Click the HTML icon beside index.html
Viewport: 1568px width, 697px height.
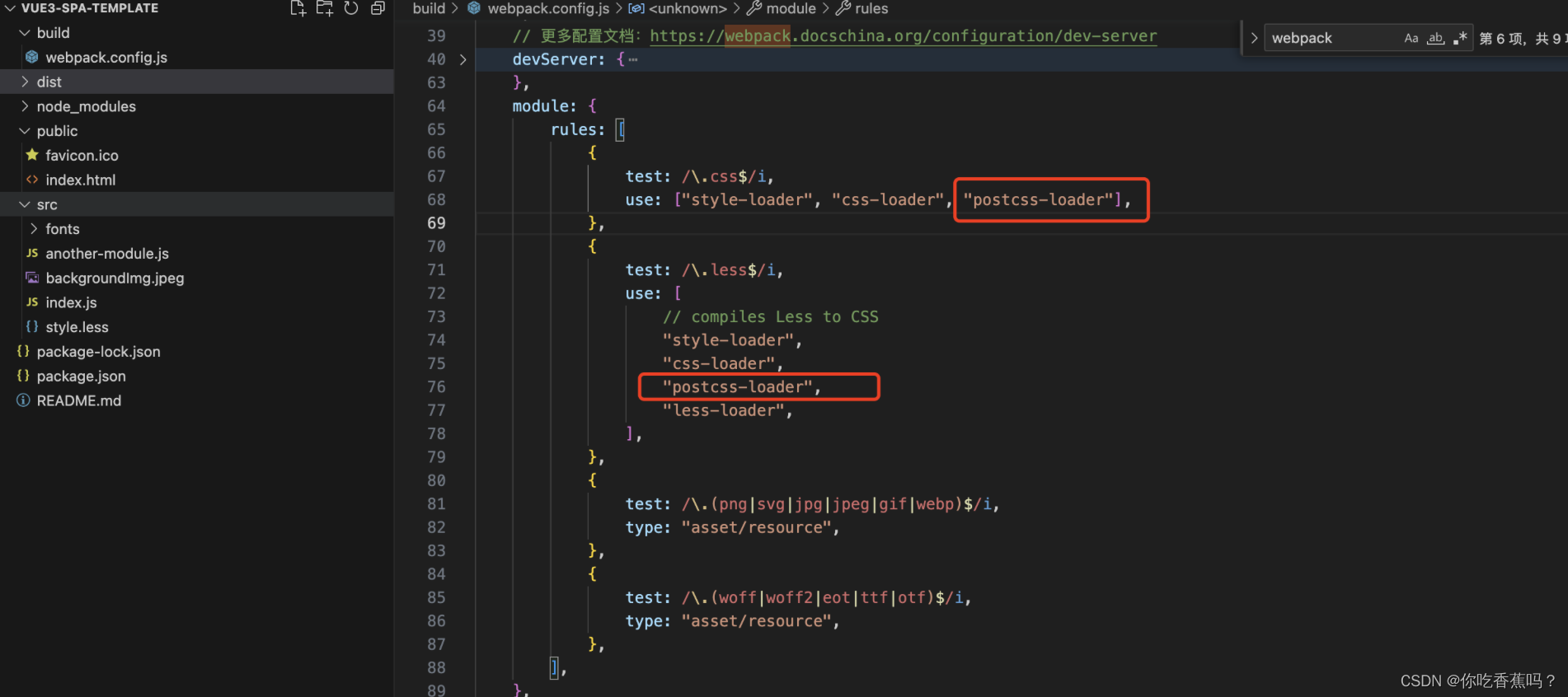pyautogui.click(x=32, y=180)
